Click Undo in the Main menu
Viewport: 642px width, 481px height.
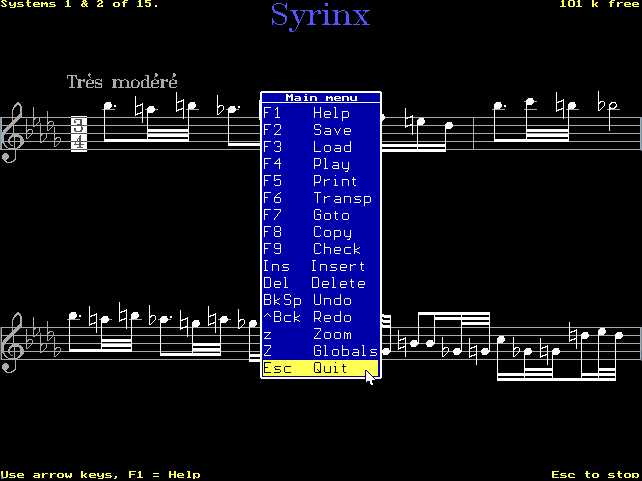[320, 300]
